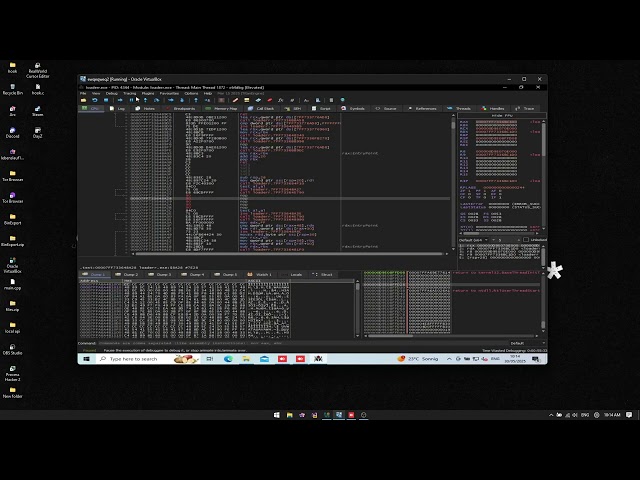Switch to the Log tab
Image resolution: width=640 pixels, height=480 pixels.
click(117, 109)
